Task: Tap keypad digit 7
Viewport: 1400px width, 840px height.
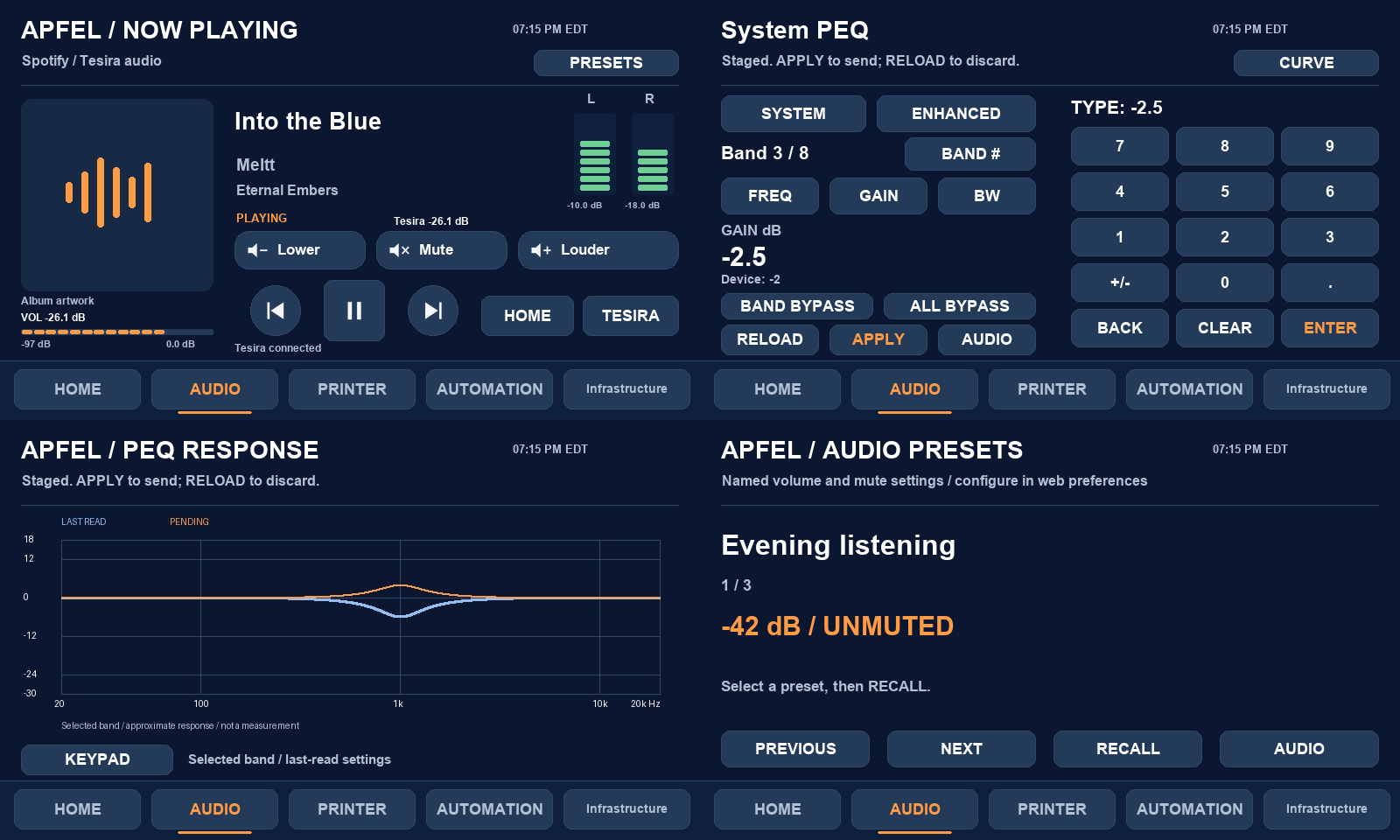Action: (x=1120, y=146)
